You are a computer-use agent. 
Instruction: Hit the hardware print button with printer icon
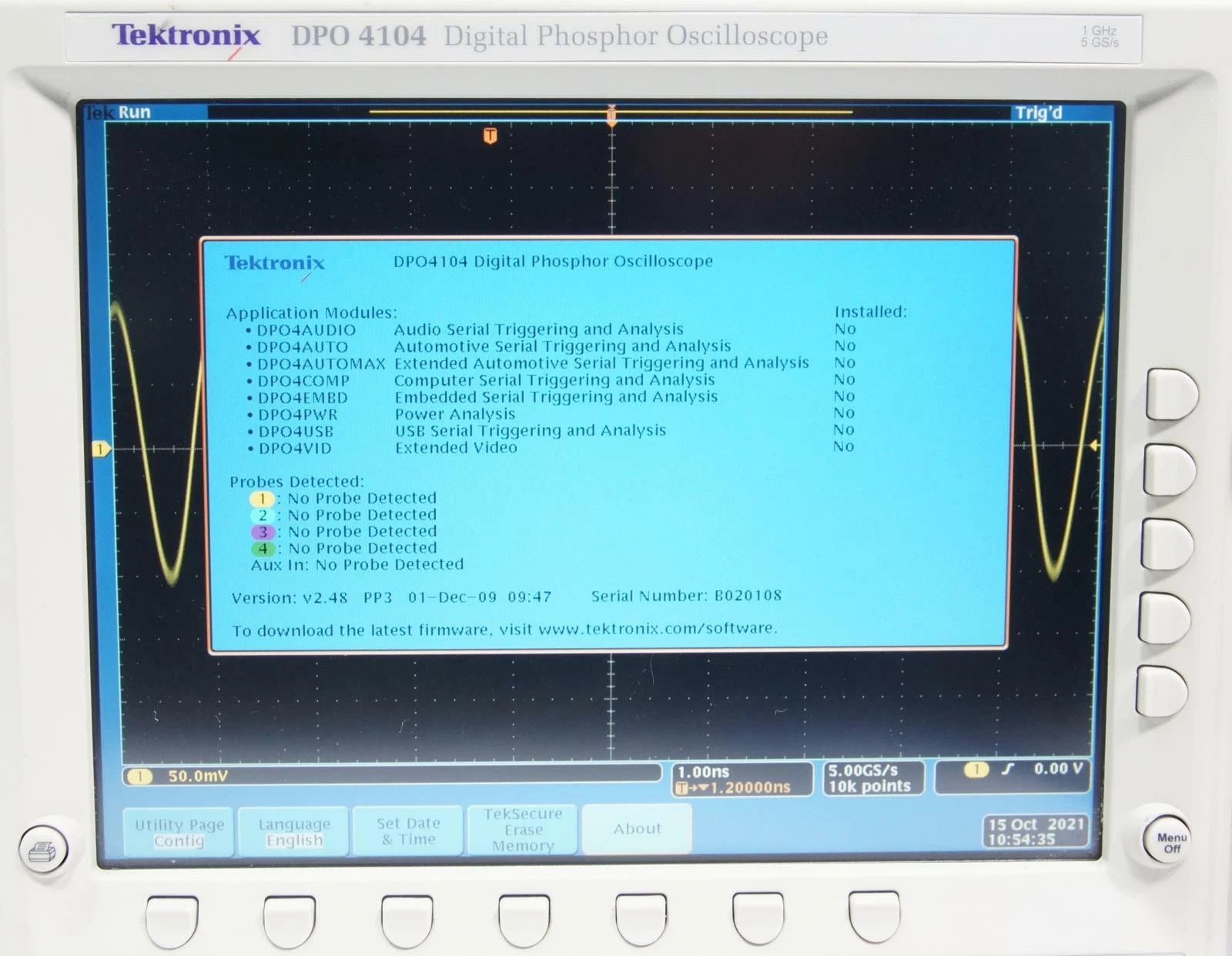[x=43, y=850]
